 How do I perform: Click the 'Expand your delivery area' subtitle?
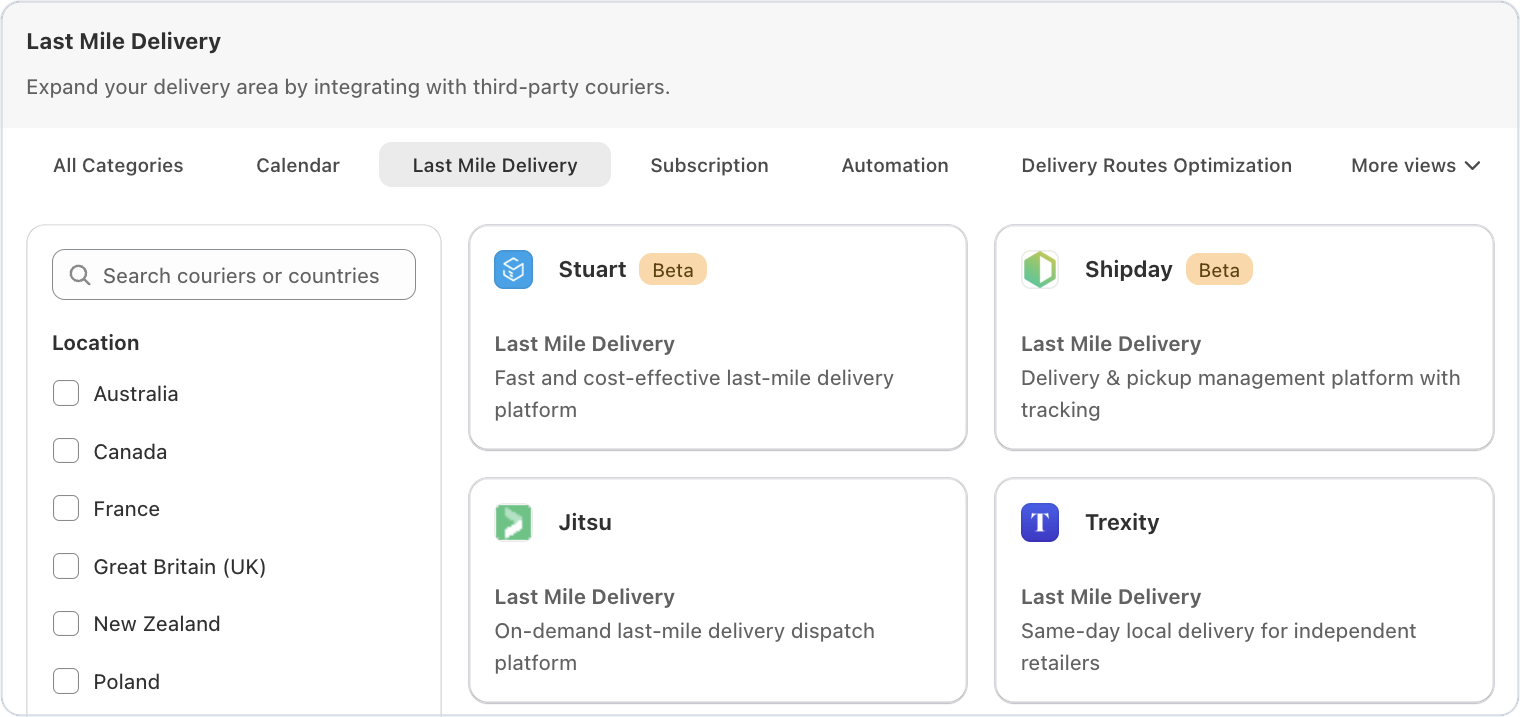coord(348,87)
